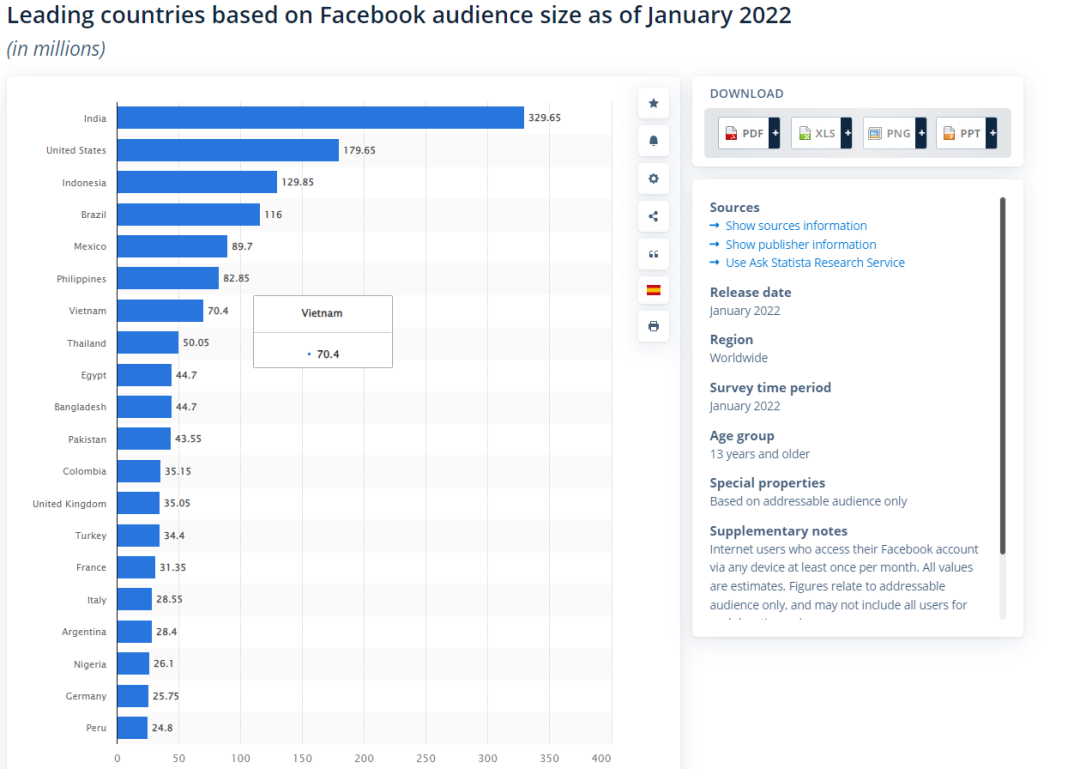Click the '129.85' value label
This screenshot has width=1080, height=769.
(298, 182)
